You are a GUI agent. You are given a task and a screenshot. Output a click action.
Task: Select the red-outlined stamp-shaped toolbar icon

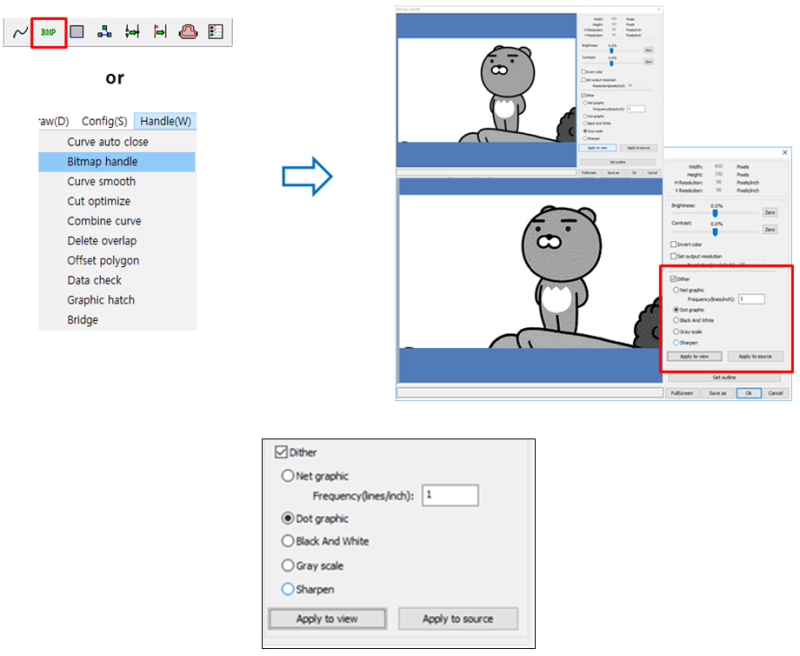tap(188, 32)
